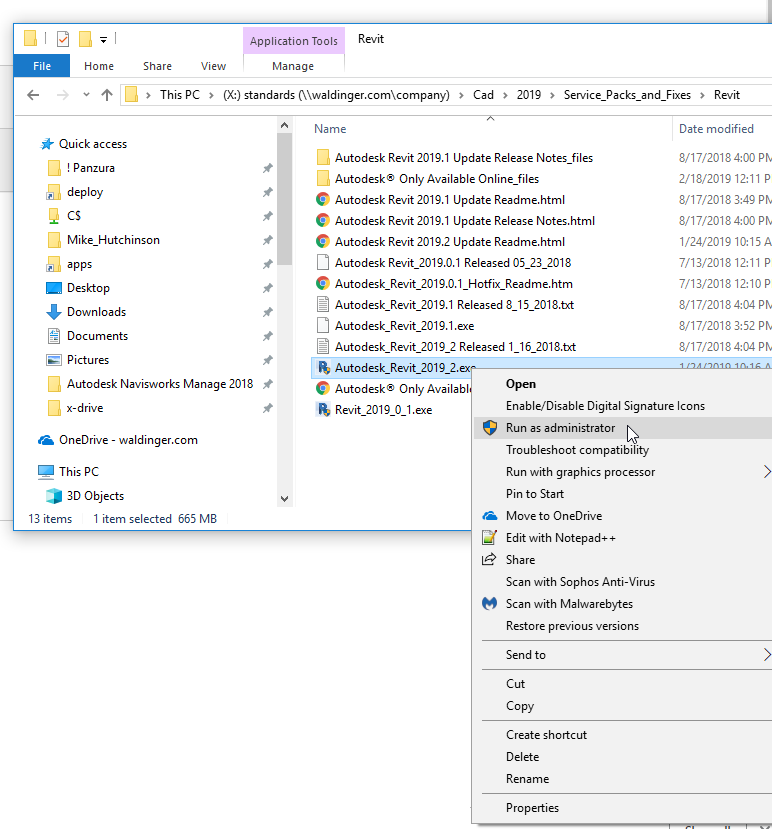Click the standards drive breadcrumb
Screen dimensions: 772x829
pyautogui.click(x=336, y=95)
